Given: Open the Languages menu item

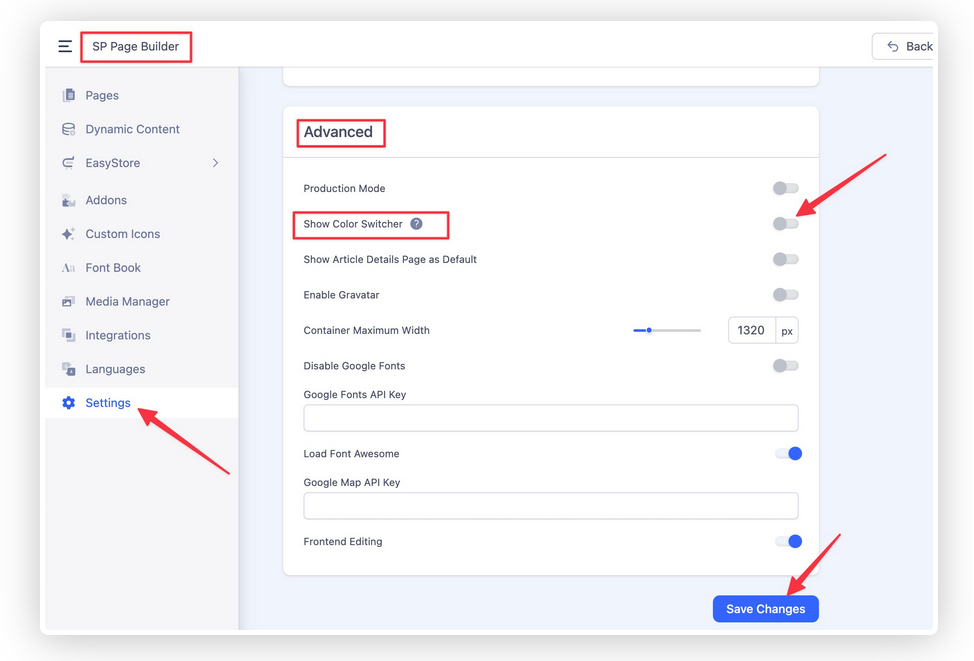Looking at the screenshot, I should click(115, 370).
